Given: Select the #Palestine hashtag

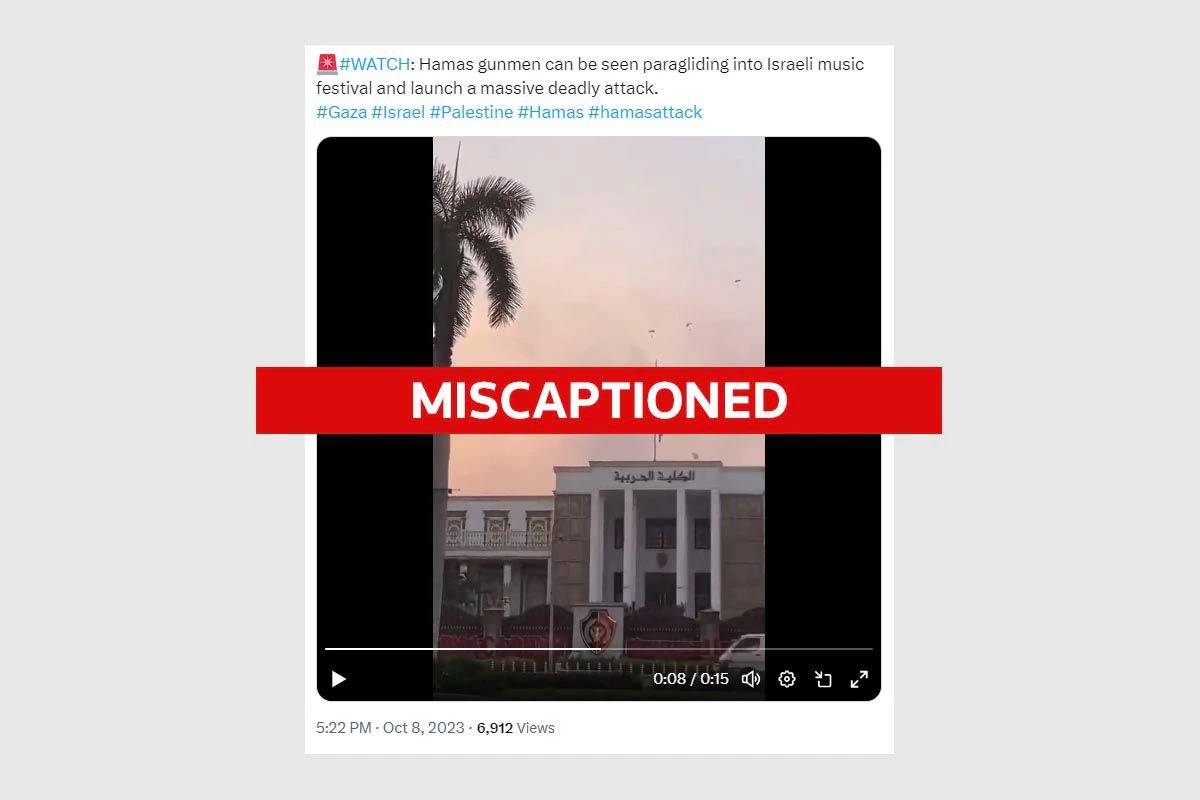Looking at the screenshot, I should coord(471,112).
